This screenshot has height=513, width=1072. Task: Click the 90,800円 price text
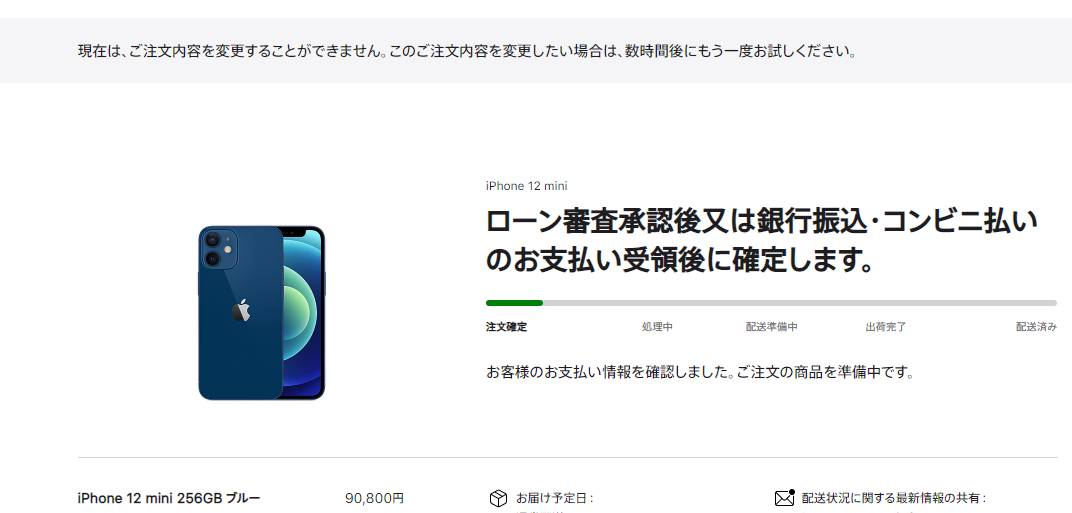coord(375,498)
